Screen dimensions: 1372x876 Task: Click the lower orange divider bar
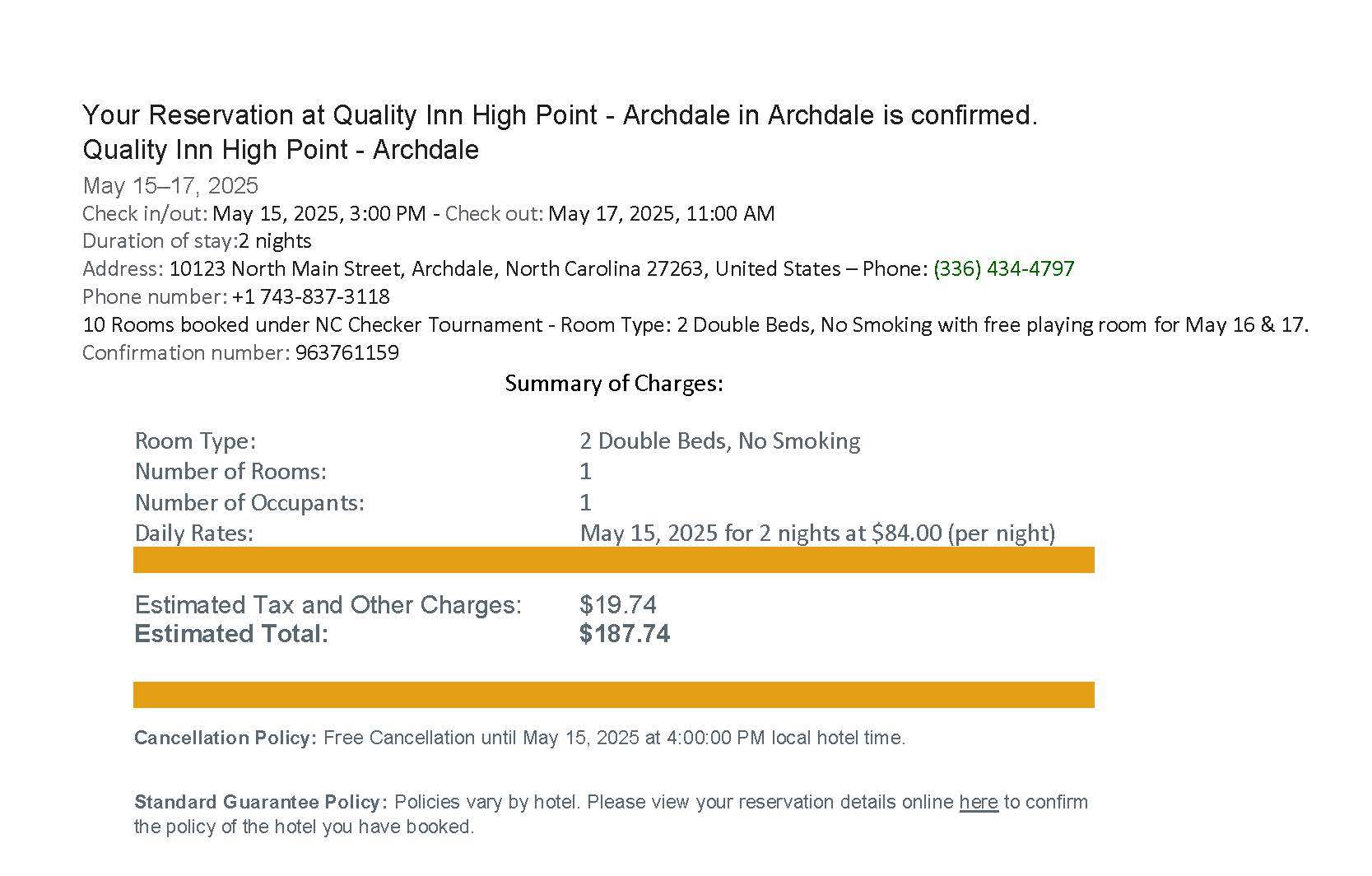(x=614, y=695)
